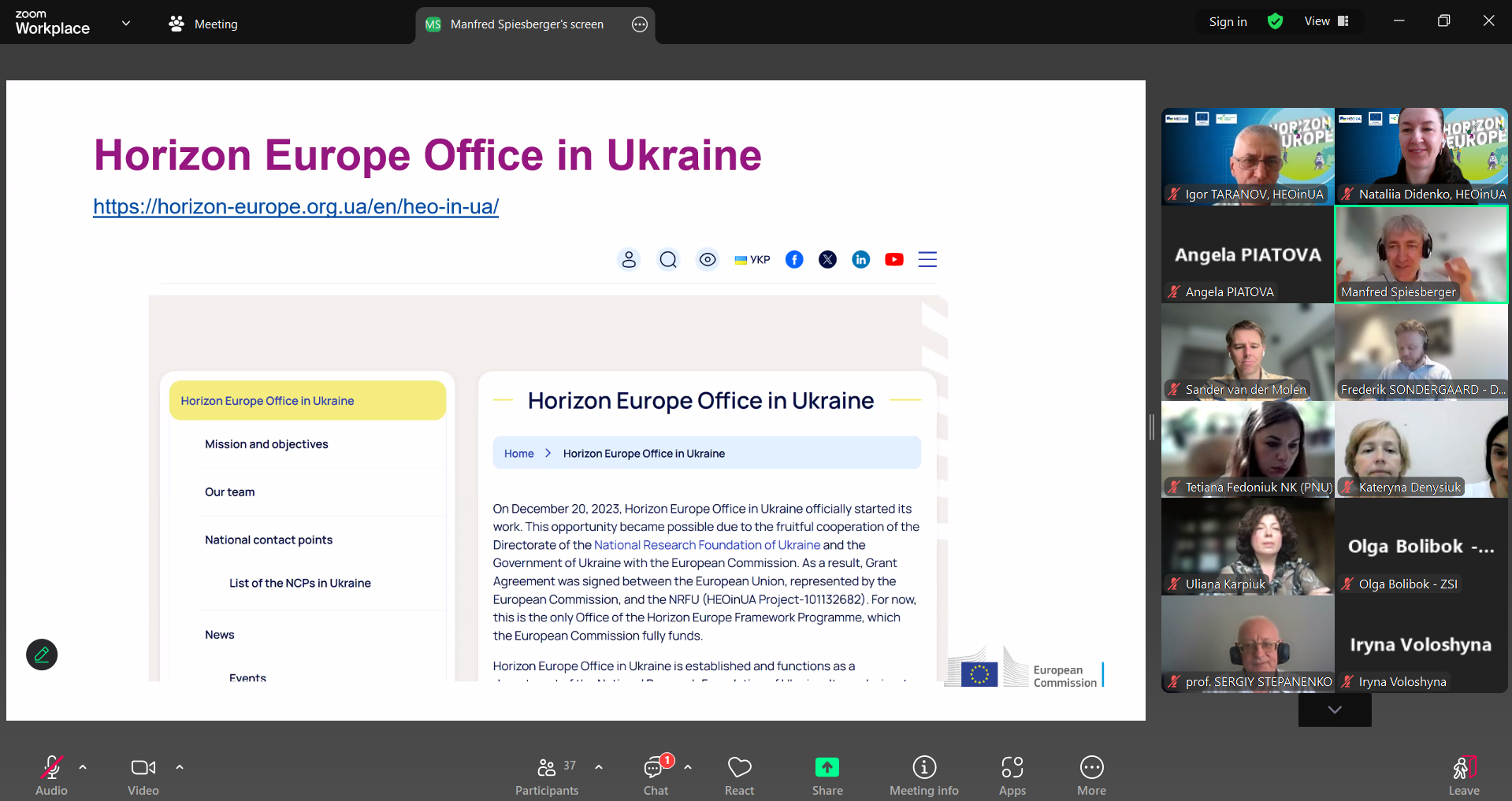Select prof. SERGIY STEPANENKO video tile
This screenshot has width=1512, height=801.
coord(1248,644)
